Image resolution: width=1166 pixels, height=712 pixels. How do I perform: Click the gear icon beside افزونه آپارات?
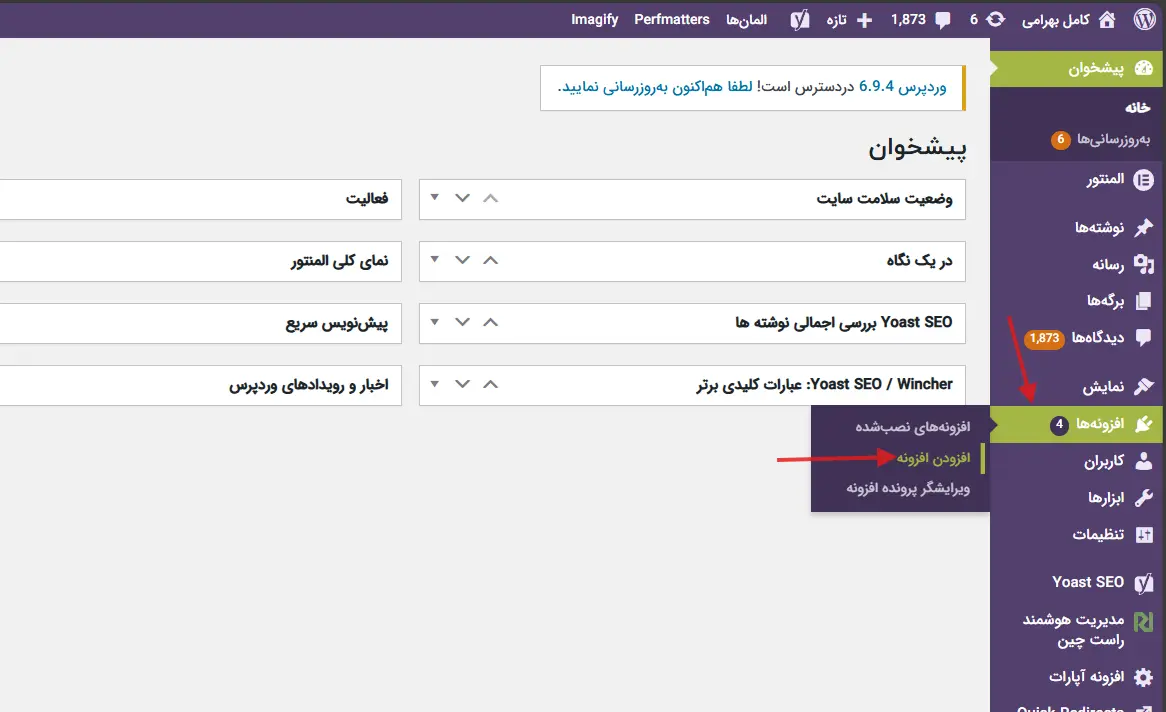coord(1144,677)
